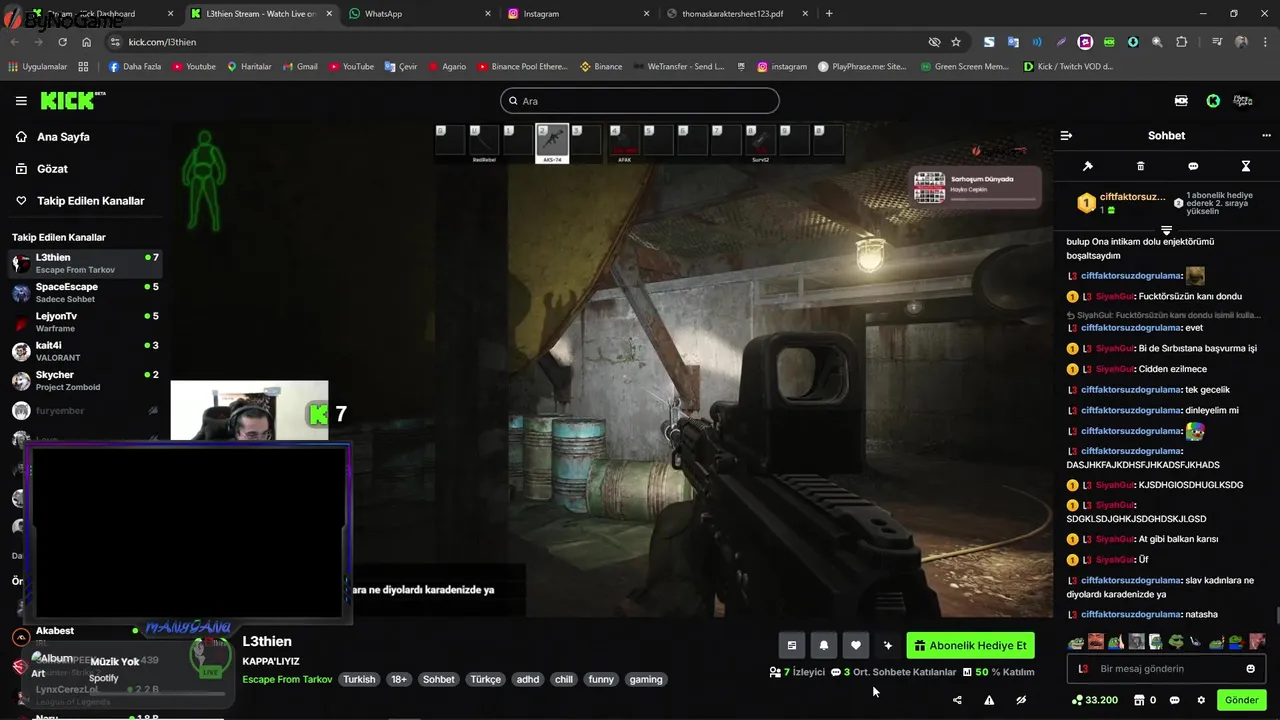Viewport: 1280px width, 720px height.
Task: Open the user profile avatar in Kick header
Action: point(1243,101)
